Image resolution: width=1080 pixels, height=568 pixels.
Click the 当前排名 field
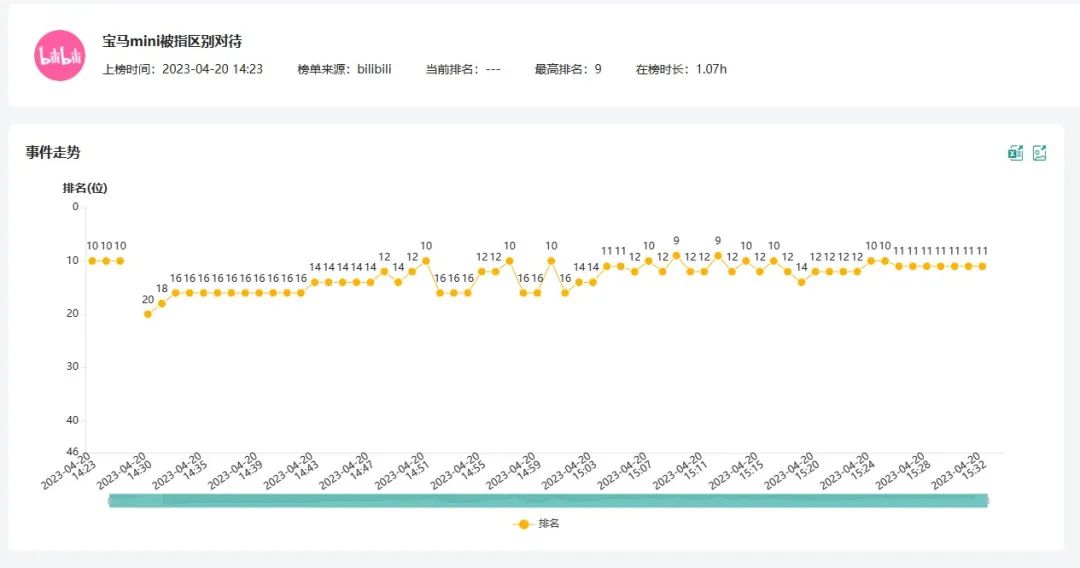462,69
